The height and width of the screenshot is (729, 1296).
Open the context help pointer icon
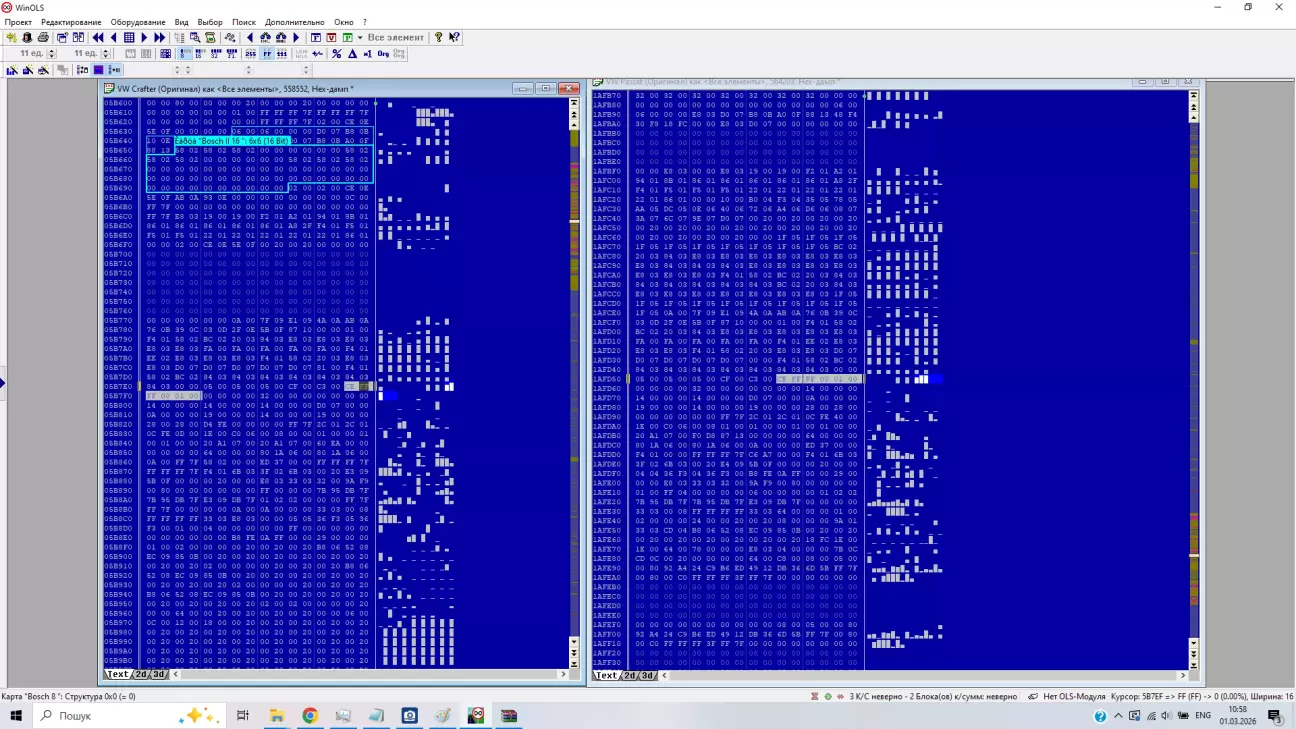(x=454, y=38)
